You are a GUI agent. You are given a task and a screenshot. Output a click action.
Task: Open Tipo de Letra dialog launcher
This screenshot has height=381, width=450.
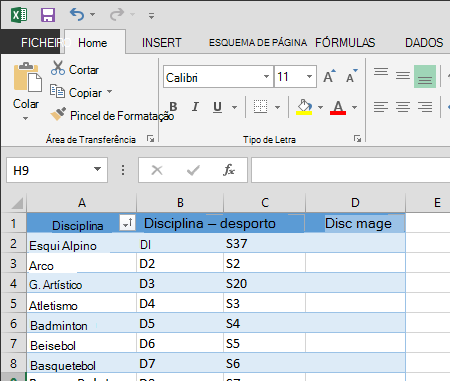coord(357,139)
